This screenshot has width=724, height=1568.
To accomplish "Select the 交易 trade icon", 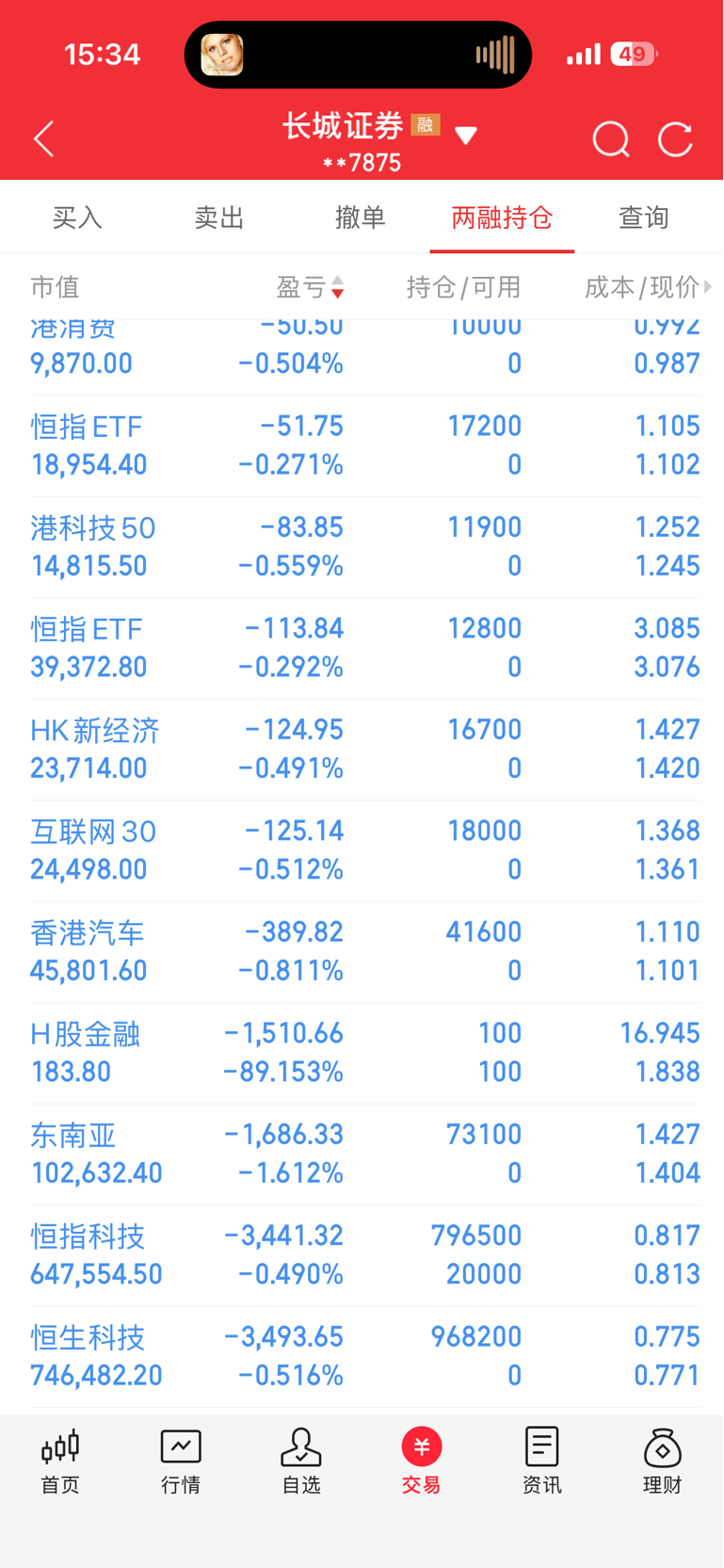I will pyautogui.click(x=422, y=1447).
